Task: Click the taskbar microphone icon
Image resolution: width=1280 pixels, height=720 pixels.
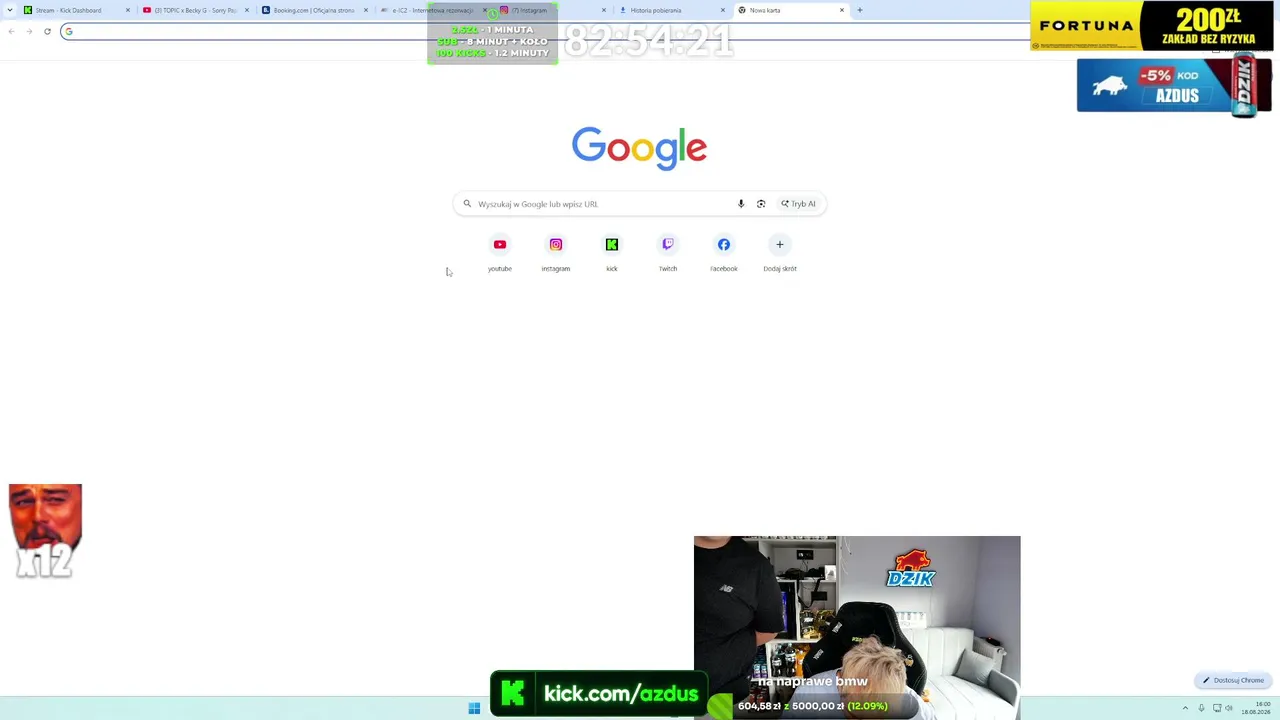Action: tap(1201, 708)
